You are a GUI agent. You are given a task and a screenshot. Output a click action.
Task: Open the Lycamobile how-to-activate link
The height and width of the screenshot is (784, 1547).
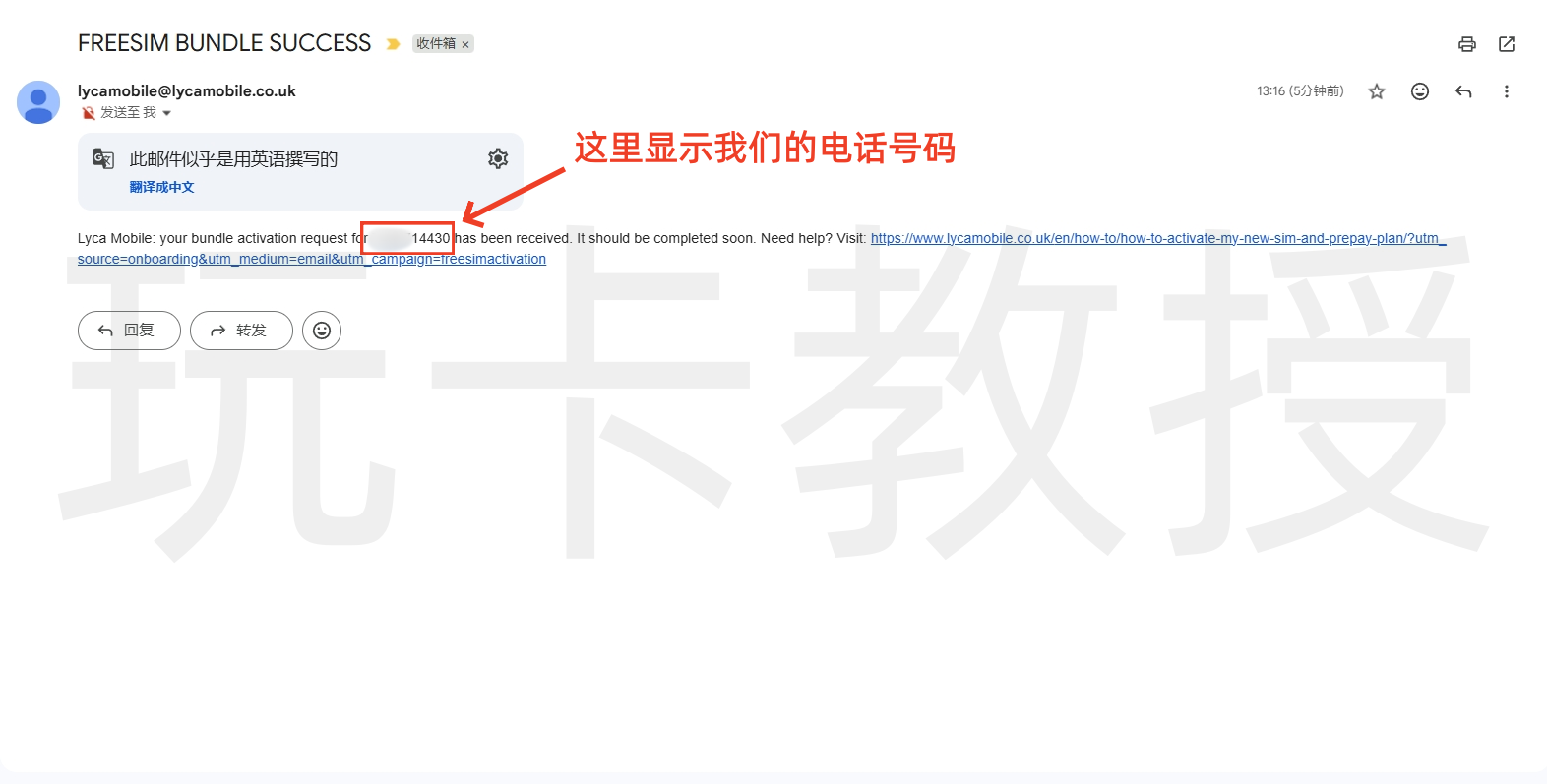[x=1157, y=238]
